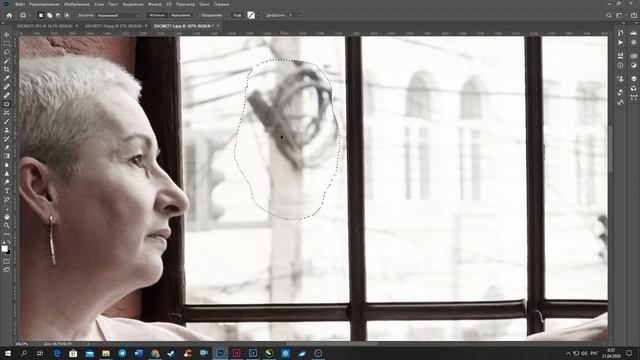Click the vertical scrollbar beside canvas

click(611, 149)
